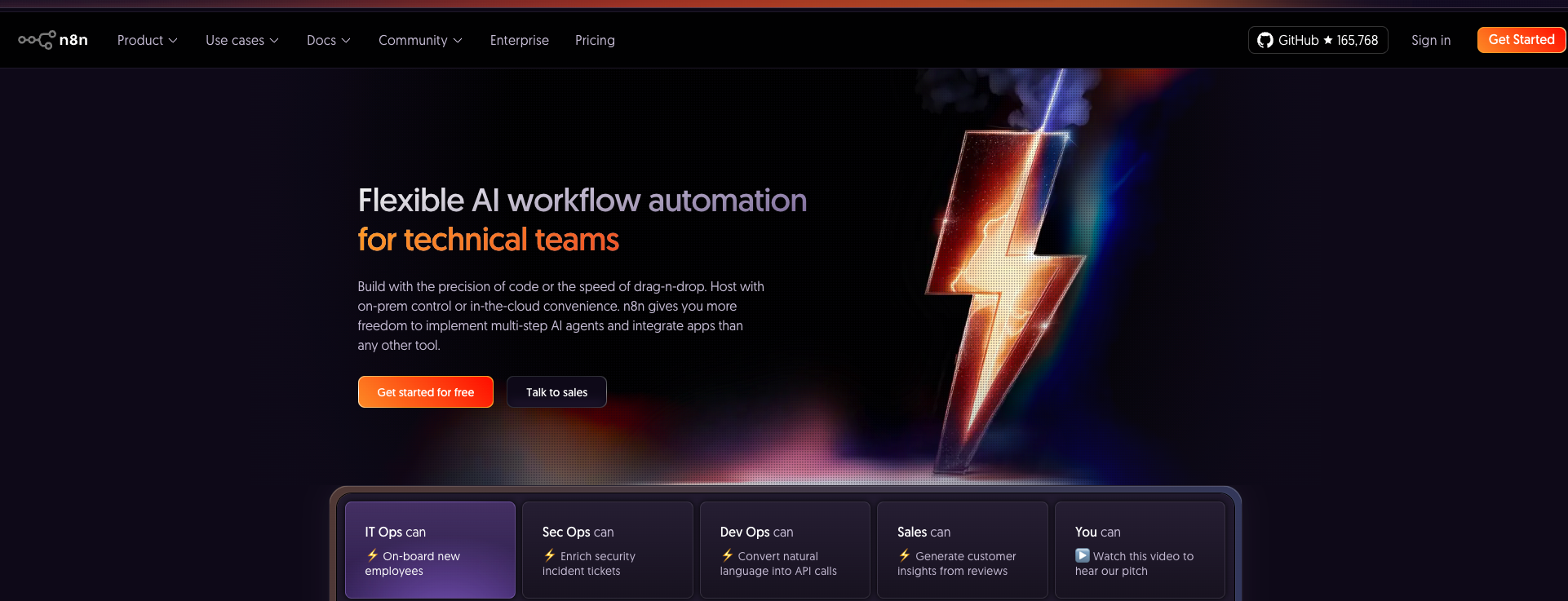
Task: Select the Sales can tab
Action: [x=963, y=550]
